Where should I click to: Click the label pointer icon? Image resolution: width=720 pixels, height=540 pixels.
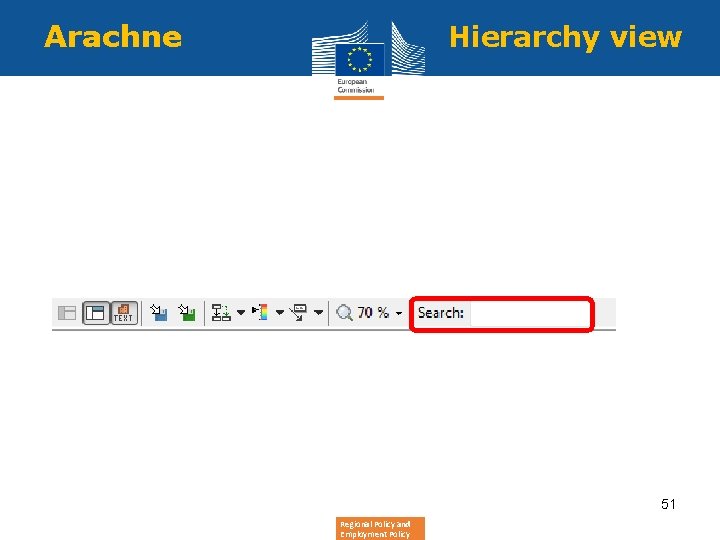click(298, 312)
